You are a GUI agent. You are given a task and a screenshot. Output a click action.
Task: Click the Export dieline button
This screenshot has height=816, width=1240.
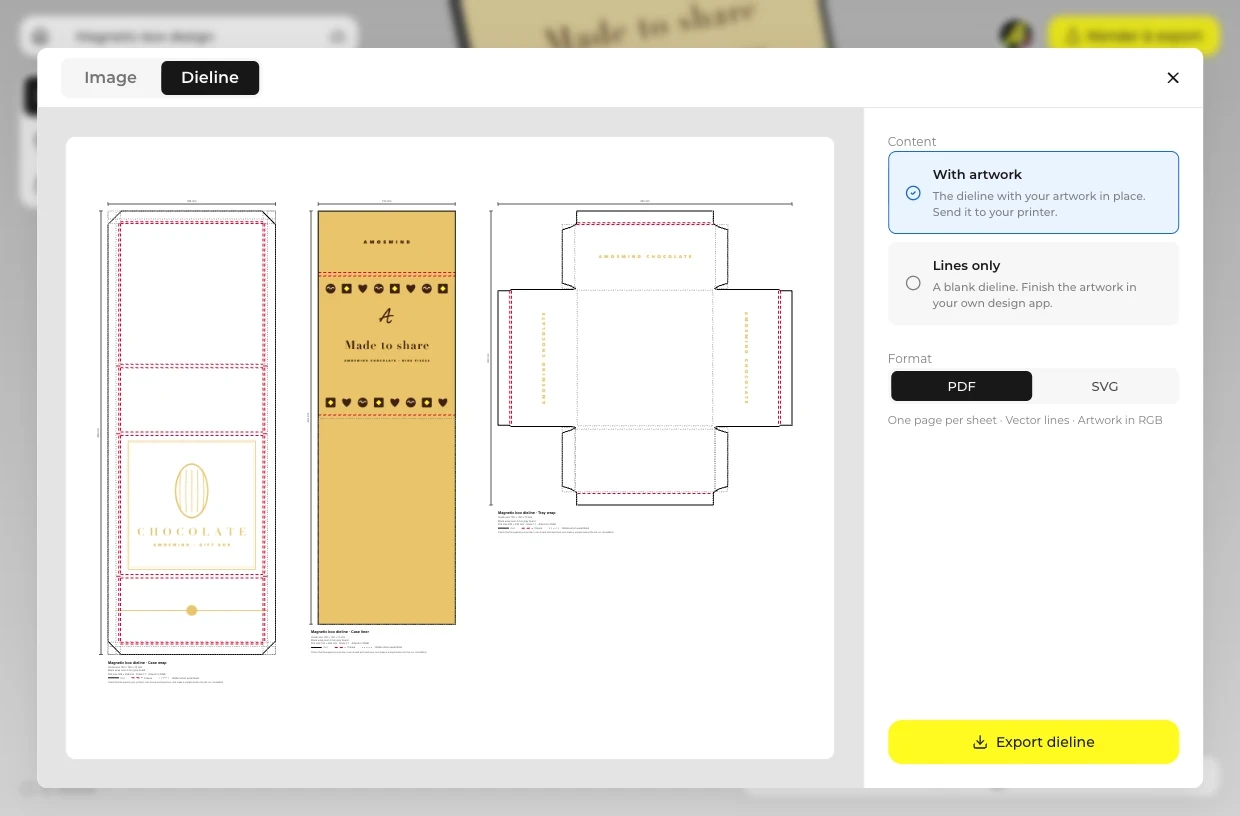(x=1033, y=742)
